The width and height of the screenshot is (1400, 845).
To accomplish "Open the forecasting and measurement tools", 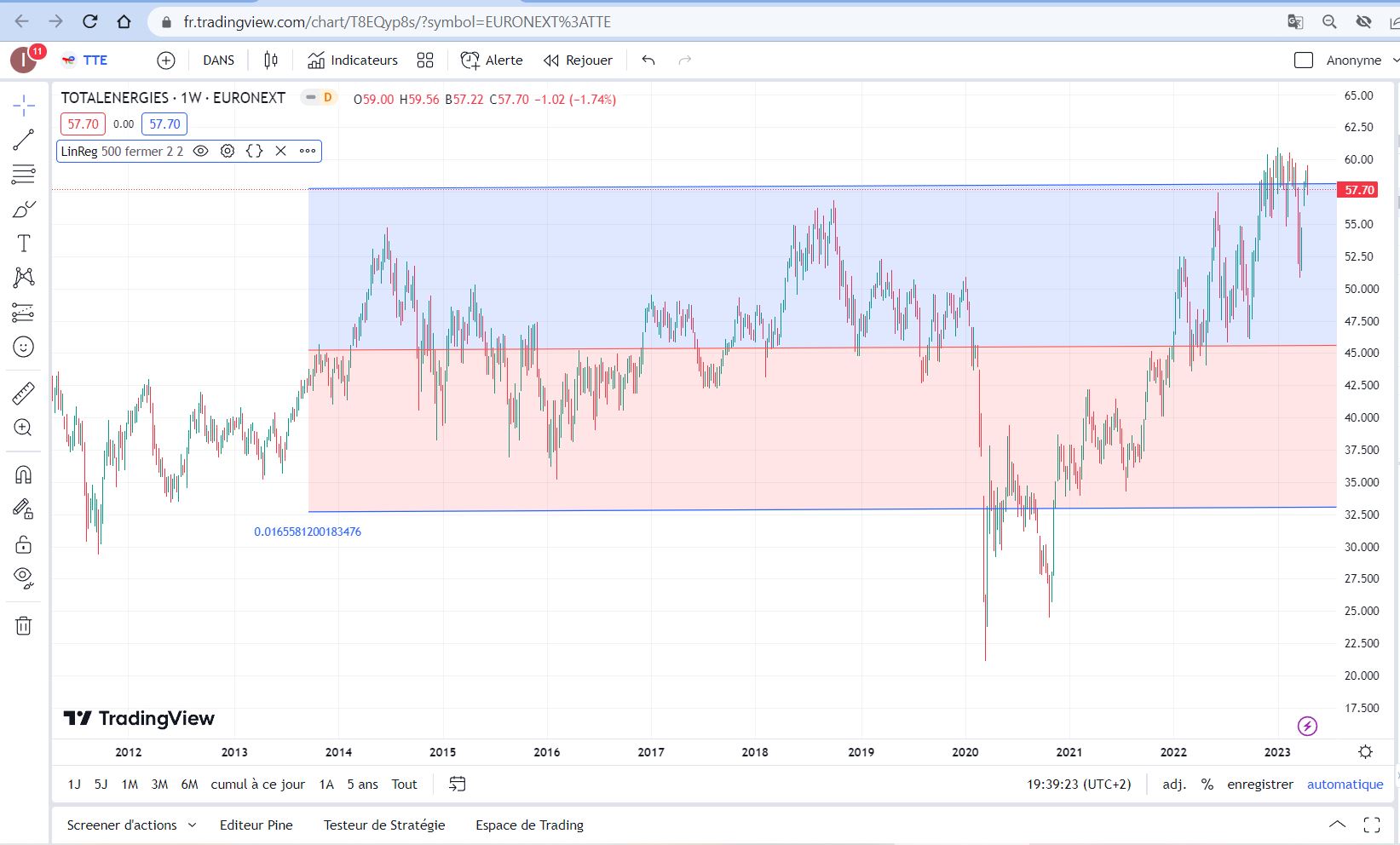I will (x=24, y=313).
